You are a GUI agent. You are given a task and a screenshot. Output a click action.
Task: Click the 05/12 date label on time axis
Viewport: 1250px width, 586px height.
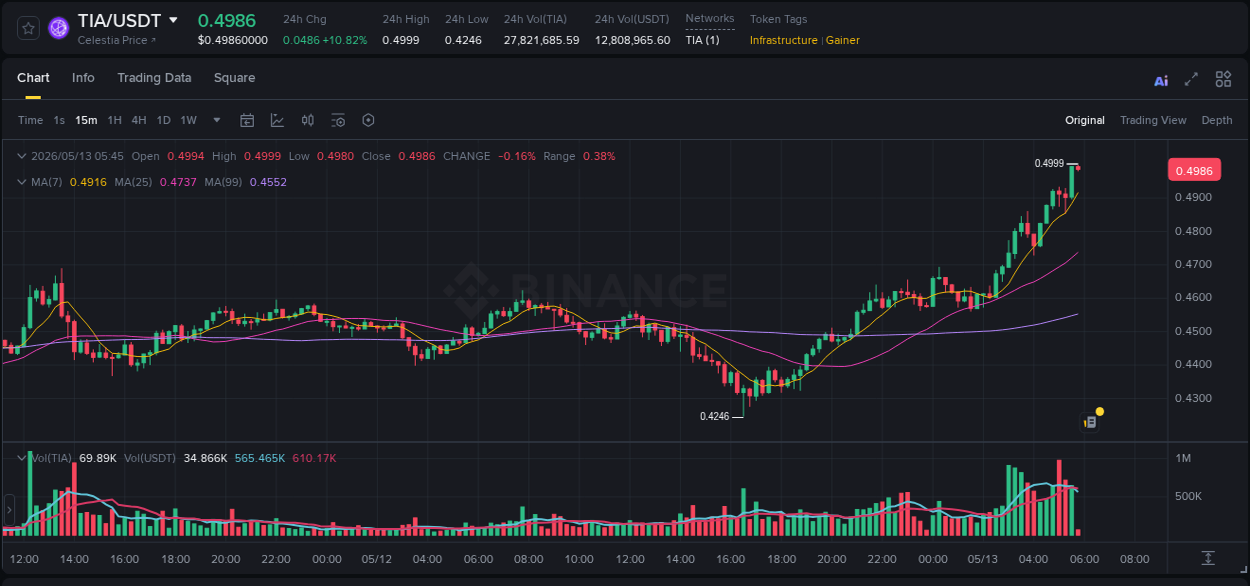[377, 559]
